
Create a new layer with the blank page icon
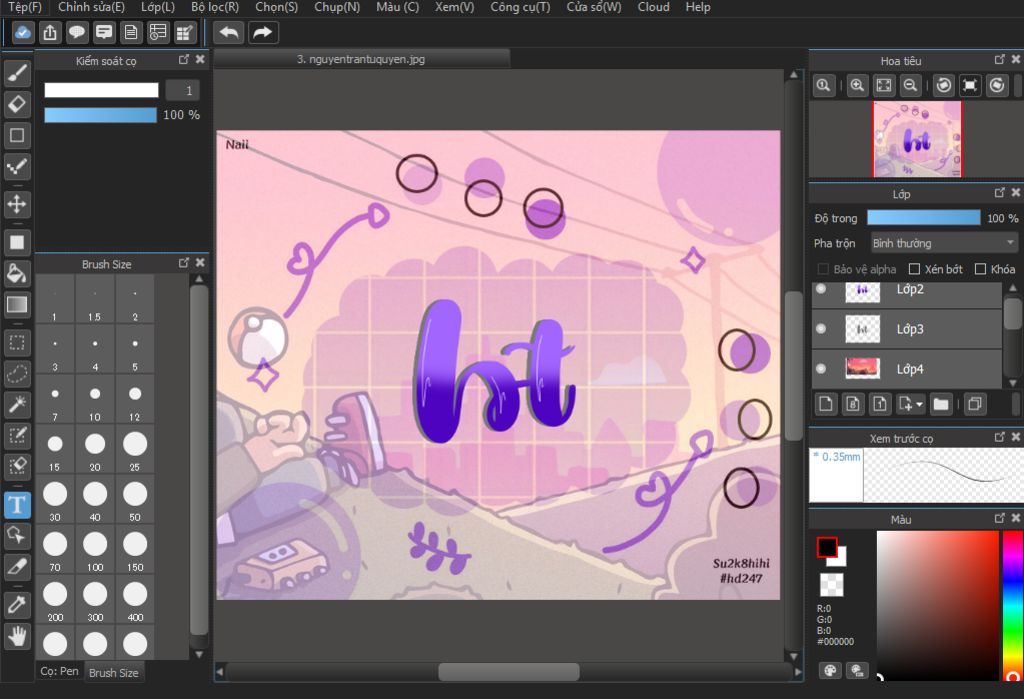825,404
